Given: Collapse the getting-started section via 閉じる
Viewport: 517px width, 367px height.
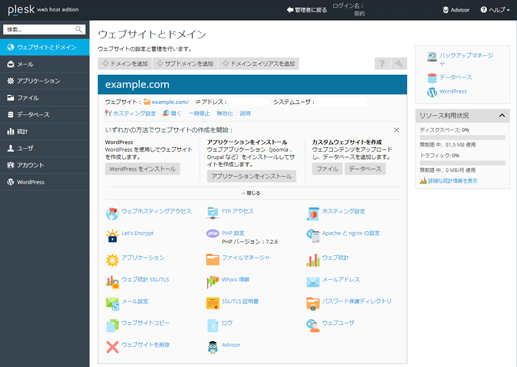Looking at the screenshot, I should point(251,193).
